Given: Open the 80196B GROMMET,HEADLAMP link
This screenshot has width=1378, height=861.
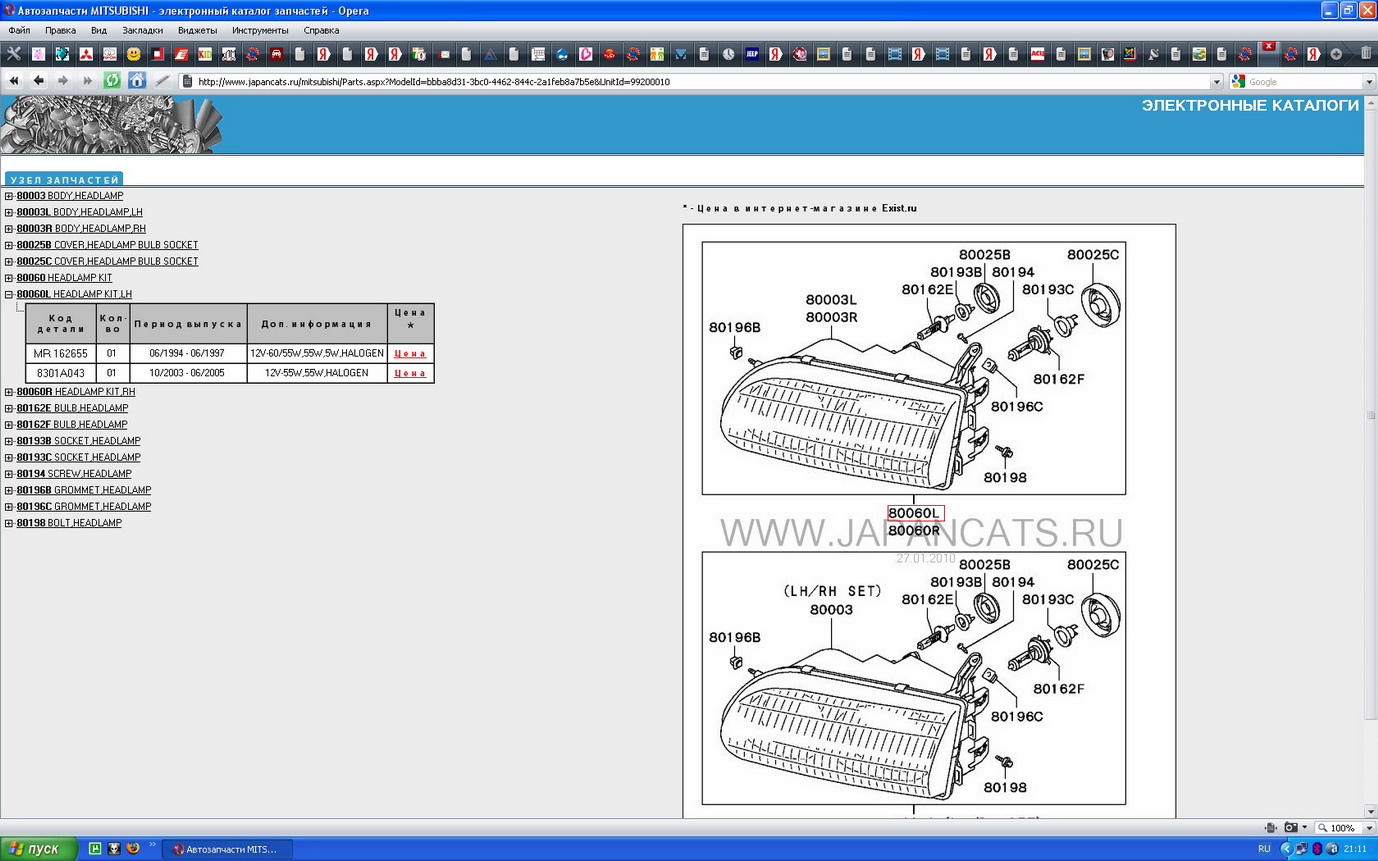Looking at the screenshot, I should 84,490.
